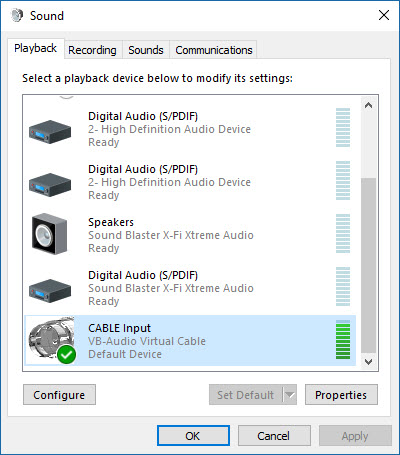Click the Speakers Sound Blaster icon
This screenshot has height=455, width=400.
(x=50, y=234)
